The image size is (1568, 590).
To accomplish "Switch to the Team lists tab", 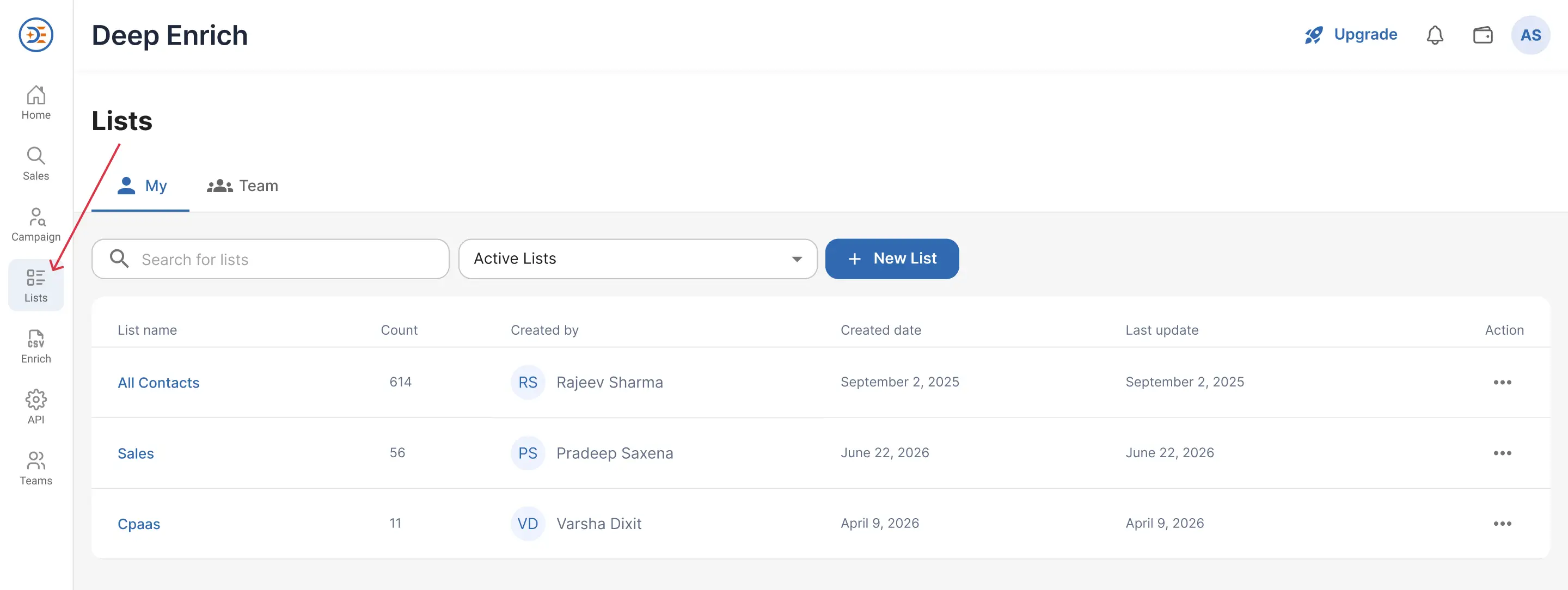I will coord(242,186).
